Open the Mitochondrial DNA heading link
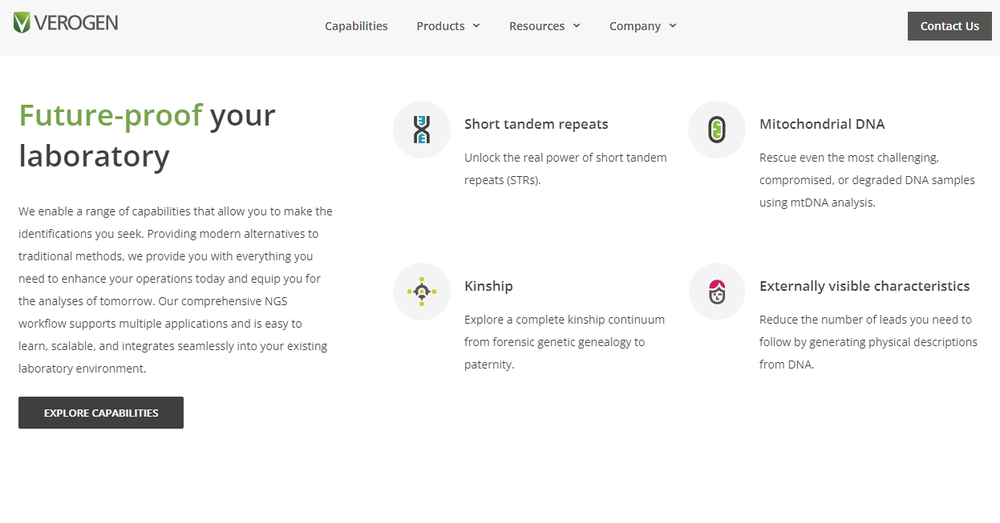The height and width of the screenshot is (523, 1000). point(822,124)
